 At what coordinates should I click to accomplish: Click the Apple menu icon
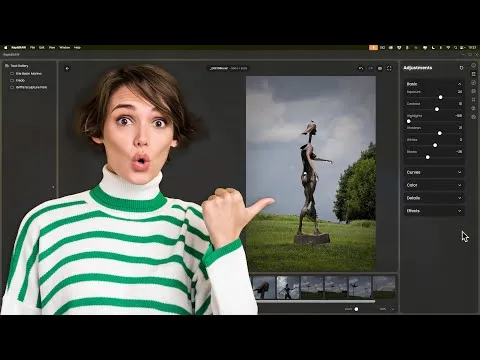[5, 48]
